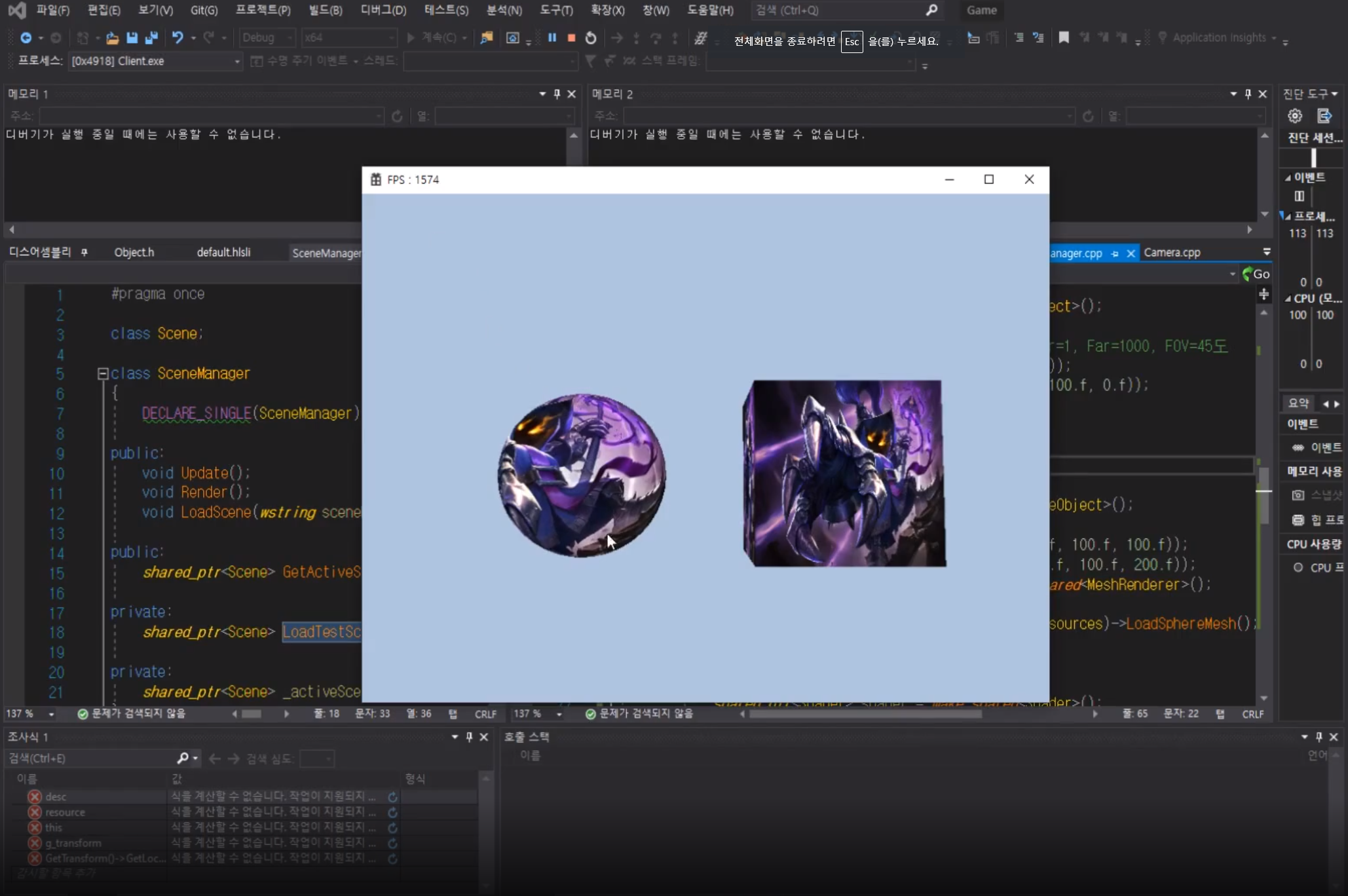Restart debugging using the circular arrow icon
This screenshot has height=896, width=1348.
pos(590,37)
